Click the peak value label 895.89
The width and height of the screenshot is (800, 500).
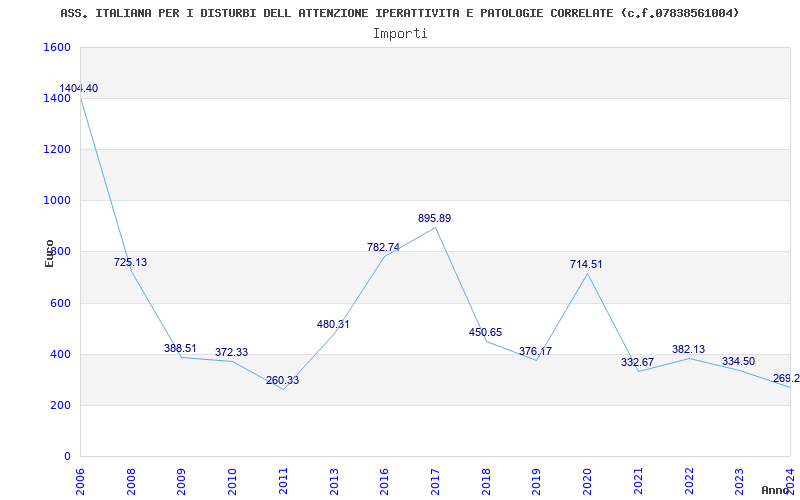435,218
